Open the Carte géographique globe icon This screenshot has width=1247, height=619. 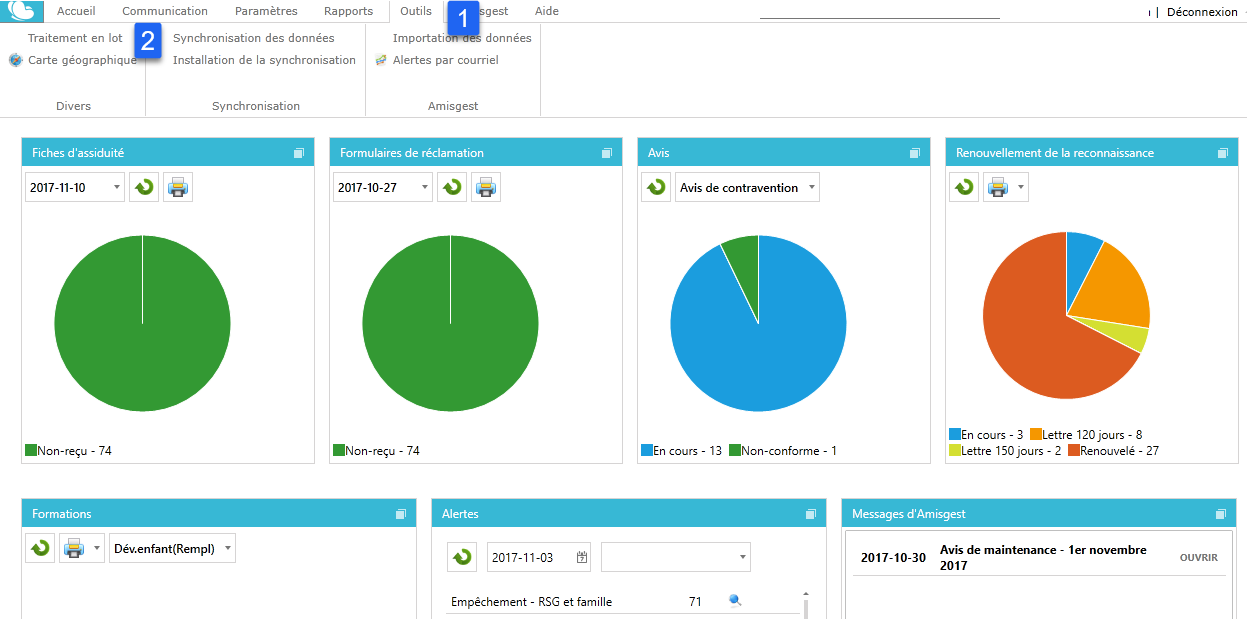(15, 60)
